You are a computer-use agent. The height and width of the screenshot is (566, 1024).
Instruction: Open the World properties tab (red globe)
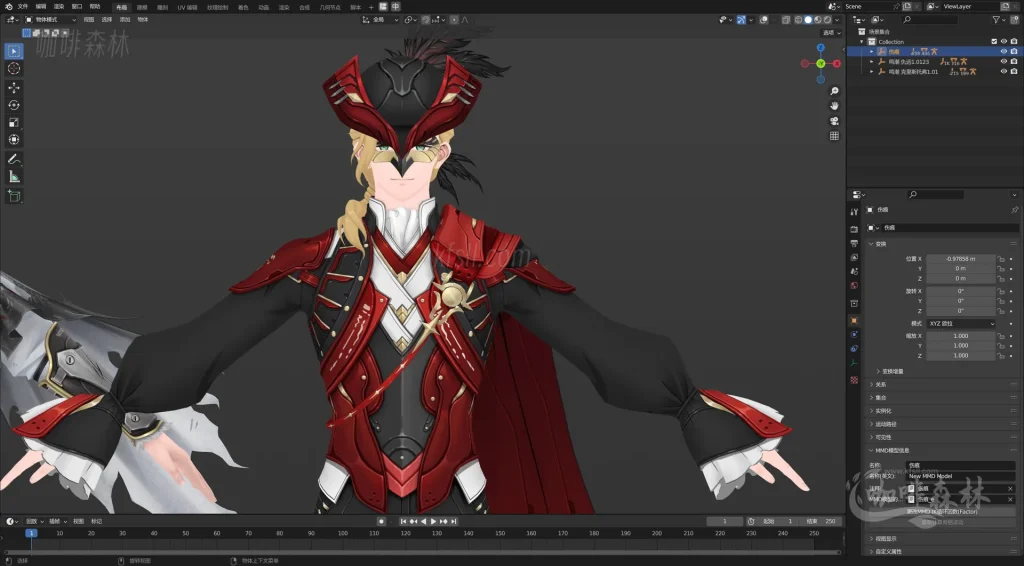click(x=854, y=286)
